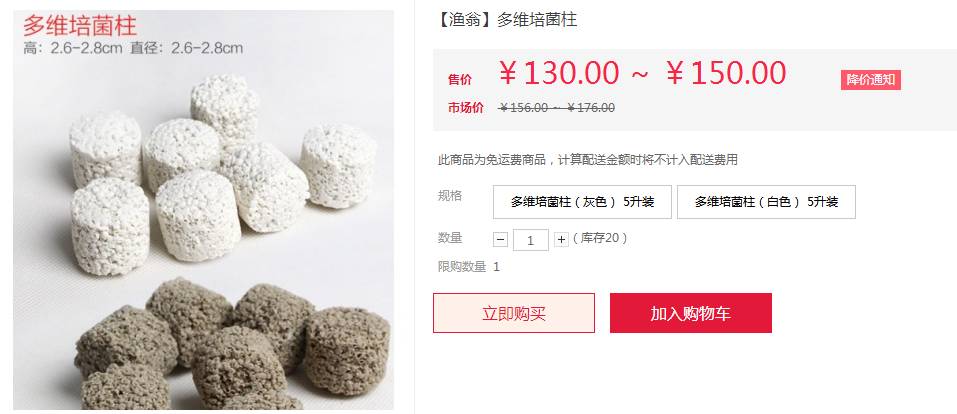Click the 加入购物车 button
This screenshot has width=957, height=414.
[691, 313]
